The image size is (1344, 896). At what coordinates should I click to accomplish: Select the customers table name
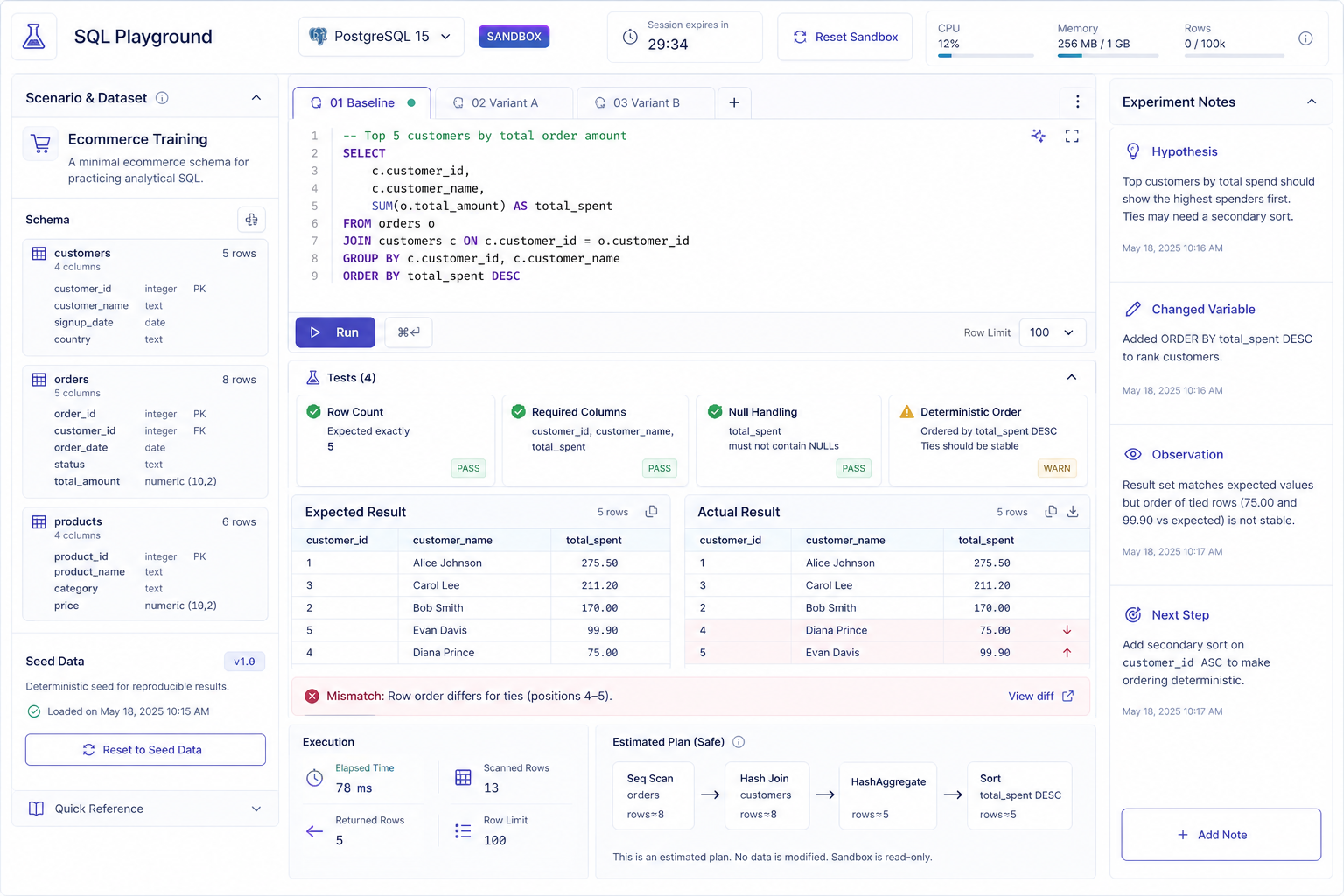pos(82,254)
